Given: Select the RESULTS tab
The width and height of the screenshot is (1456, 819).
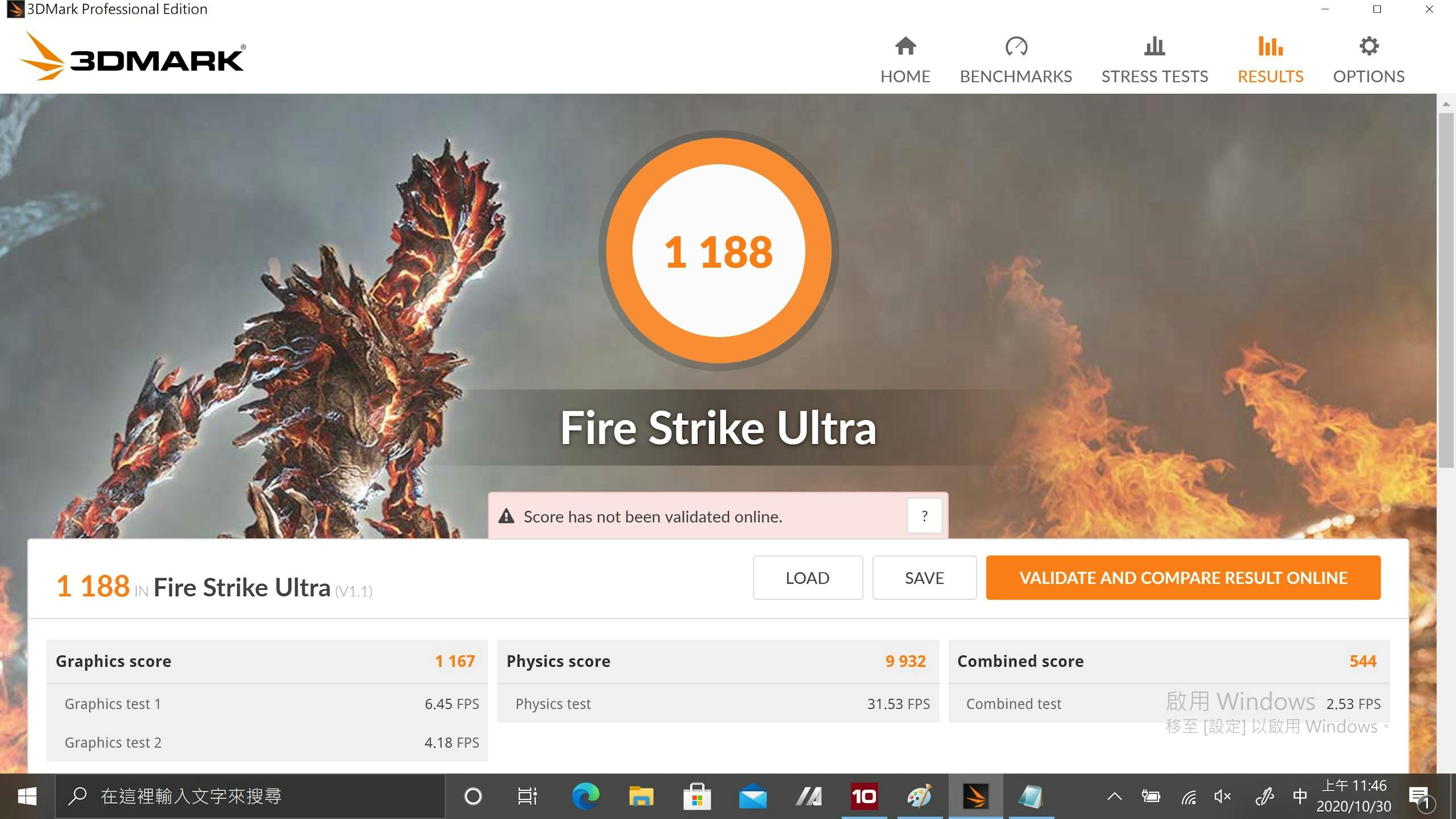Looking at the screenshot, I should click(x=1270, y=60).
